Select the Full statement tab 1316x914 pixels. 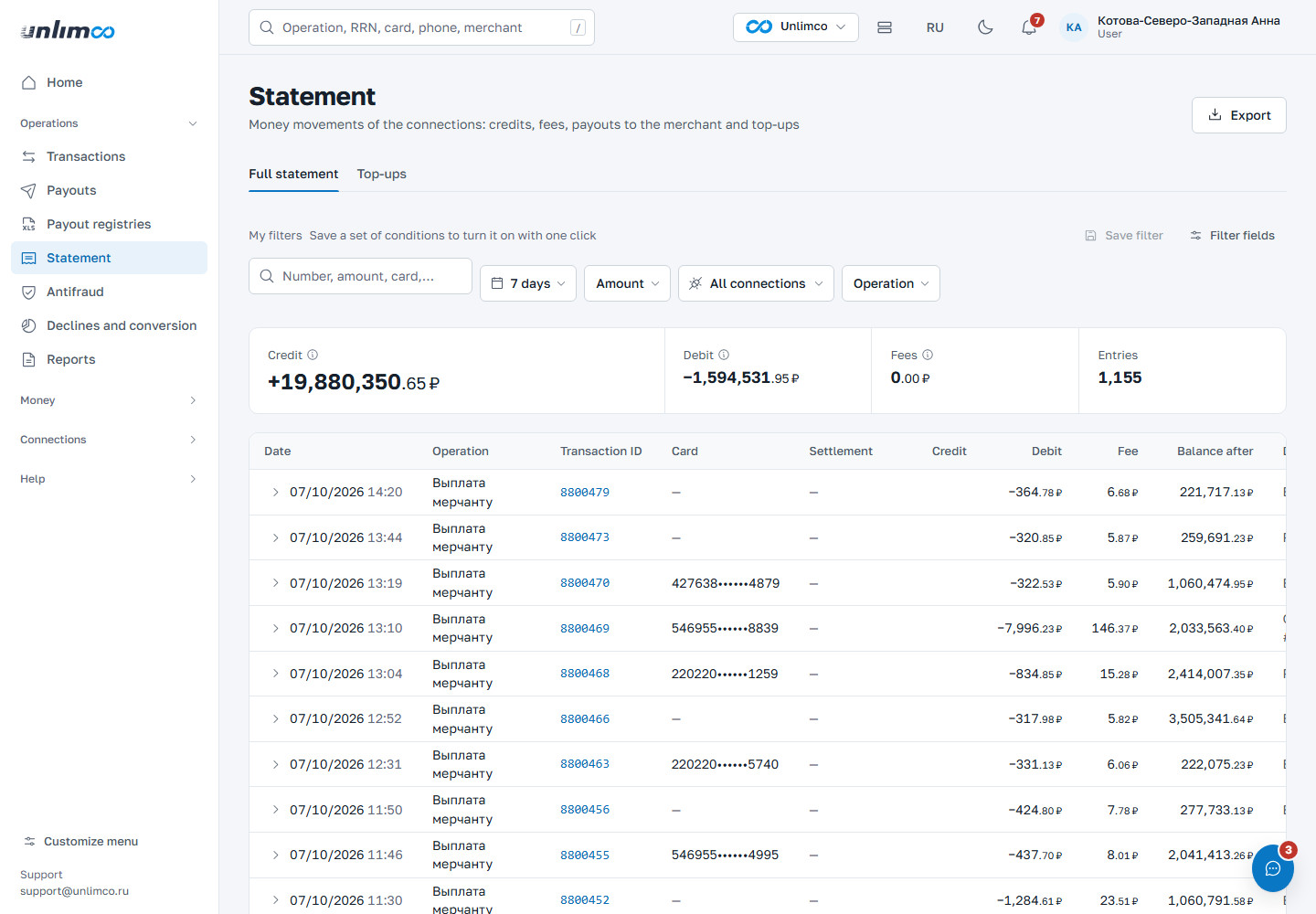point(293,174)
